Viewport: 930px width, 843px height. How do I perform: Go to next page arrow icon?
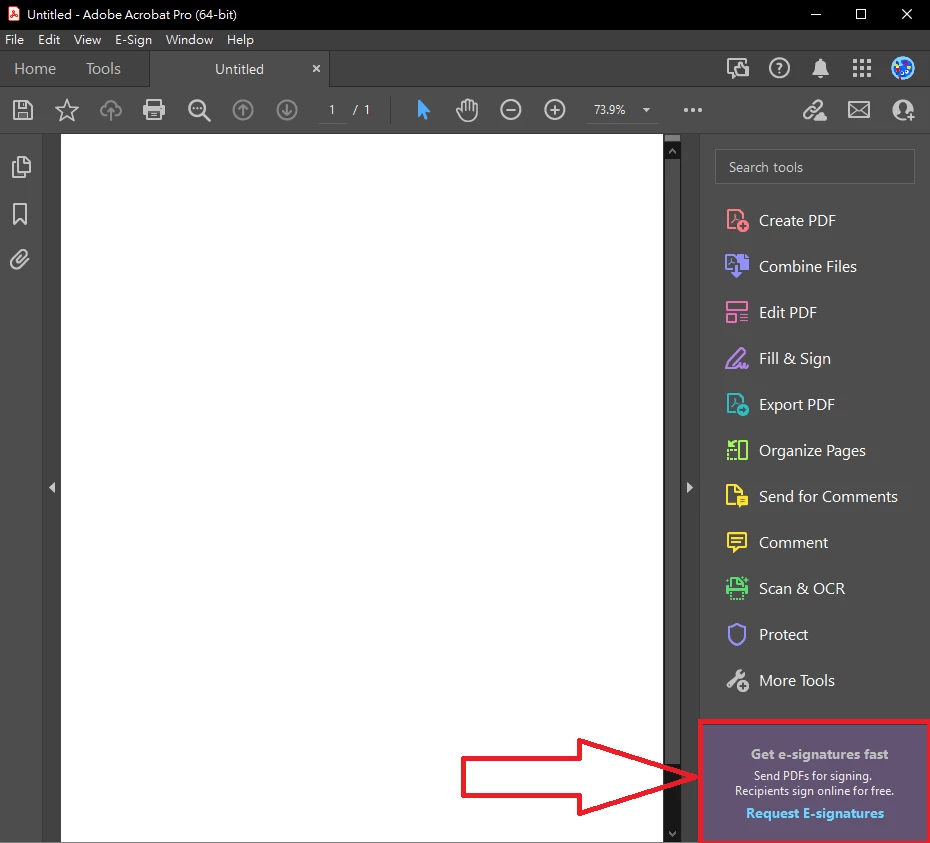287,110
